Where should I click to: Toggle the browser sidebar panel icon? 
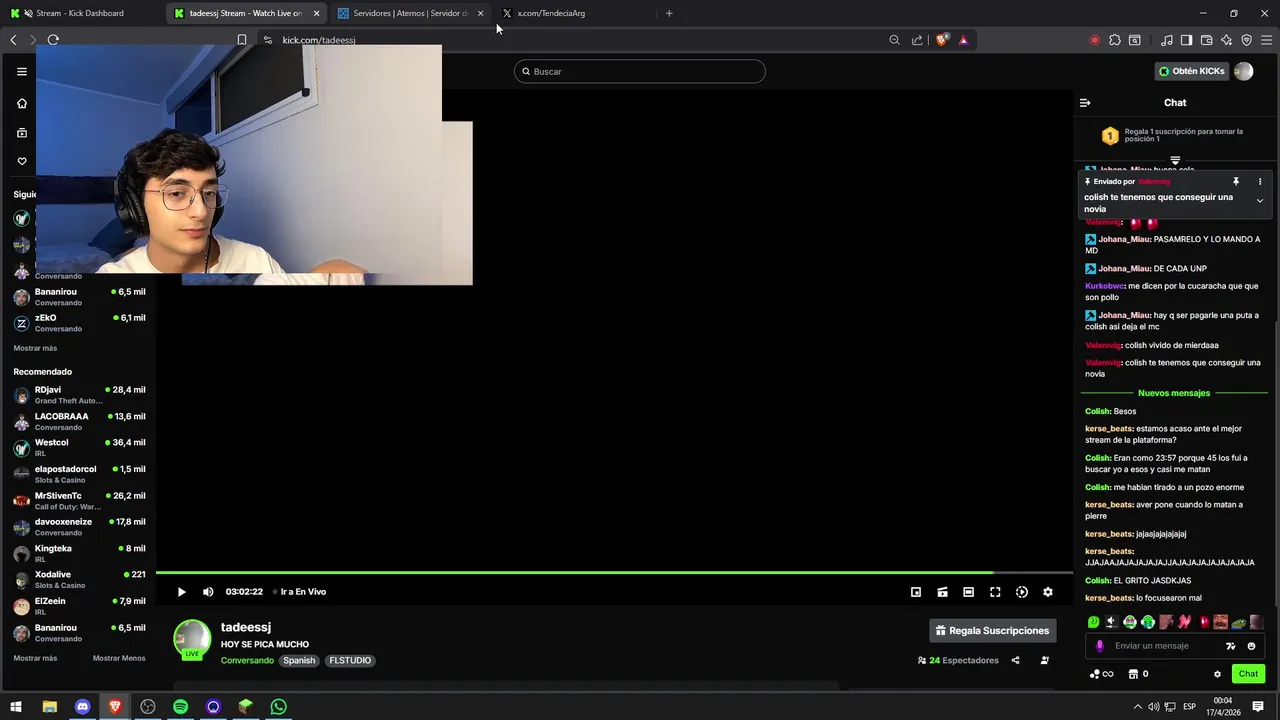[x=1186, y=40]
